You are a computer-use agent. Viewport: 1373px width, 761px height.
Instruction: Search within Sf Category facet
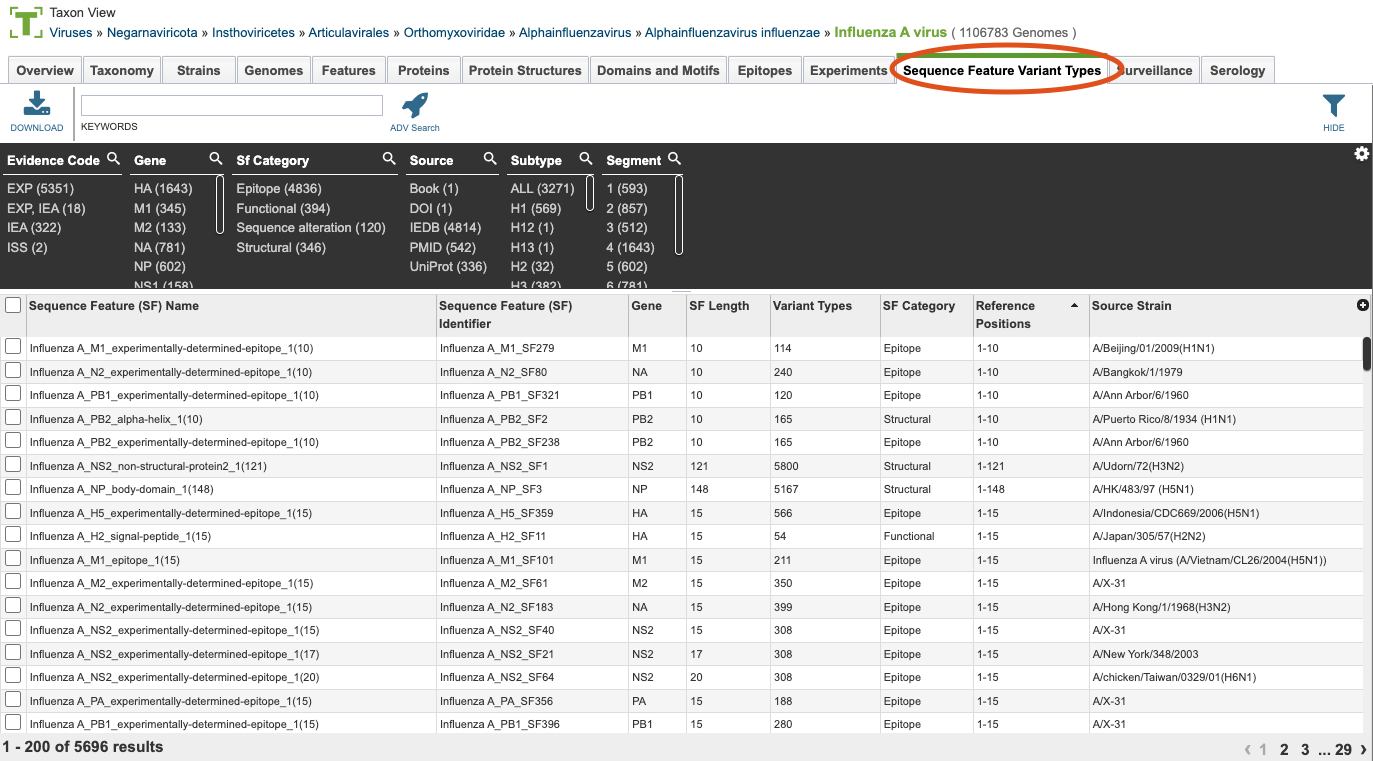[x=389, y=159]
